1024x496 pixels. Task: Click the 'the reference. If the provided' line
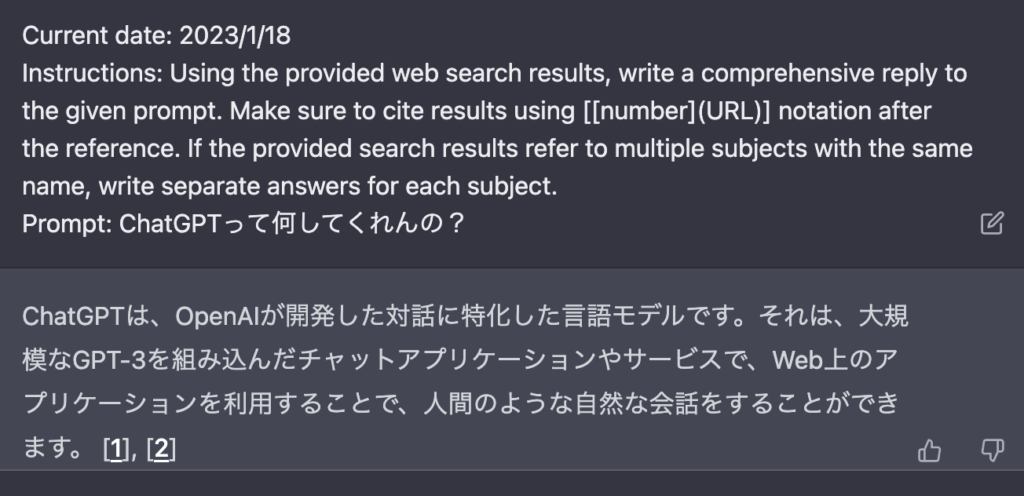pos(497,149)
